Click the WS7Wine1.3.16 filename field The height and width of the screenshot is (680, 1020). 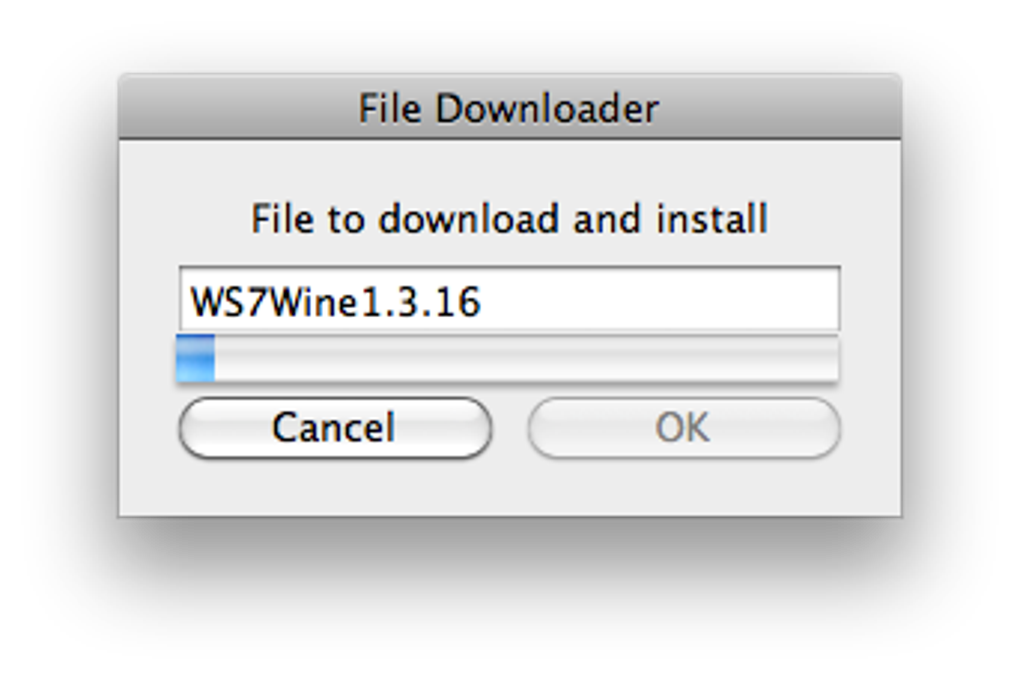tap(508, 300)
